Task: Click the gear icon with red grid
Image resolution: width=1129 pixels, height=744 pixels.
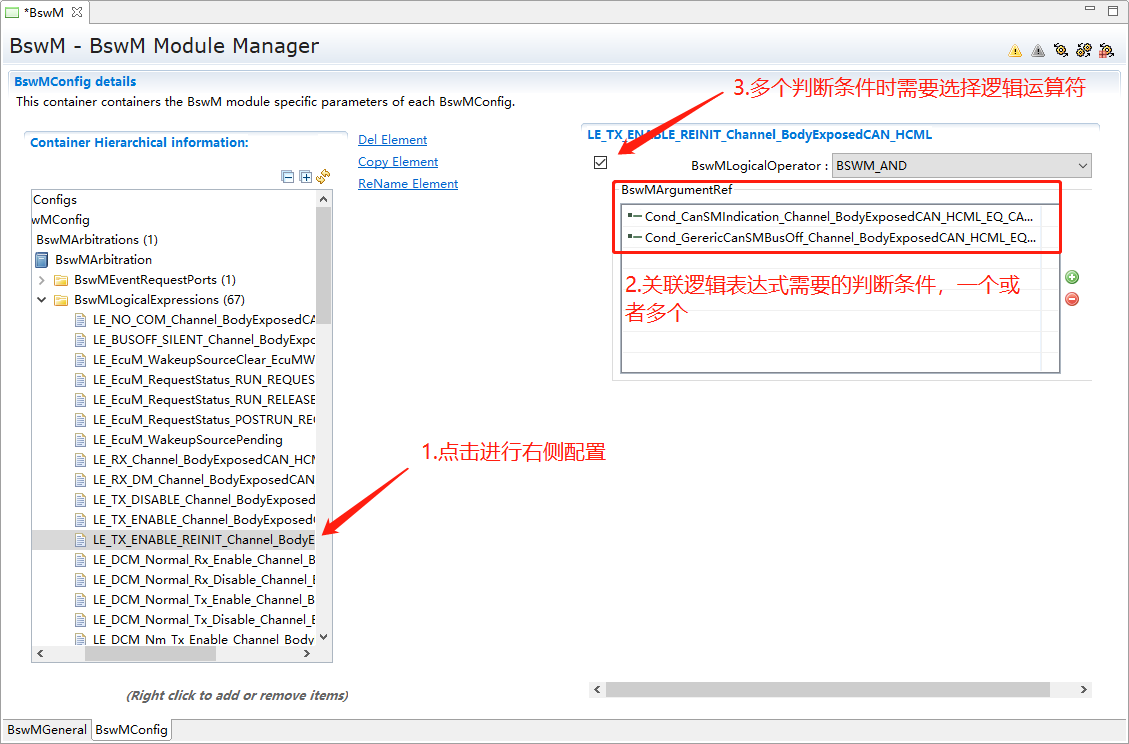Action: point(1106,50)
